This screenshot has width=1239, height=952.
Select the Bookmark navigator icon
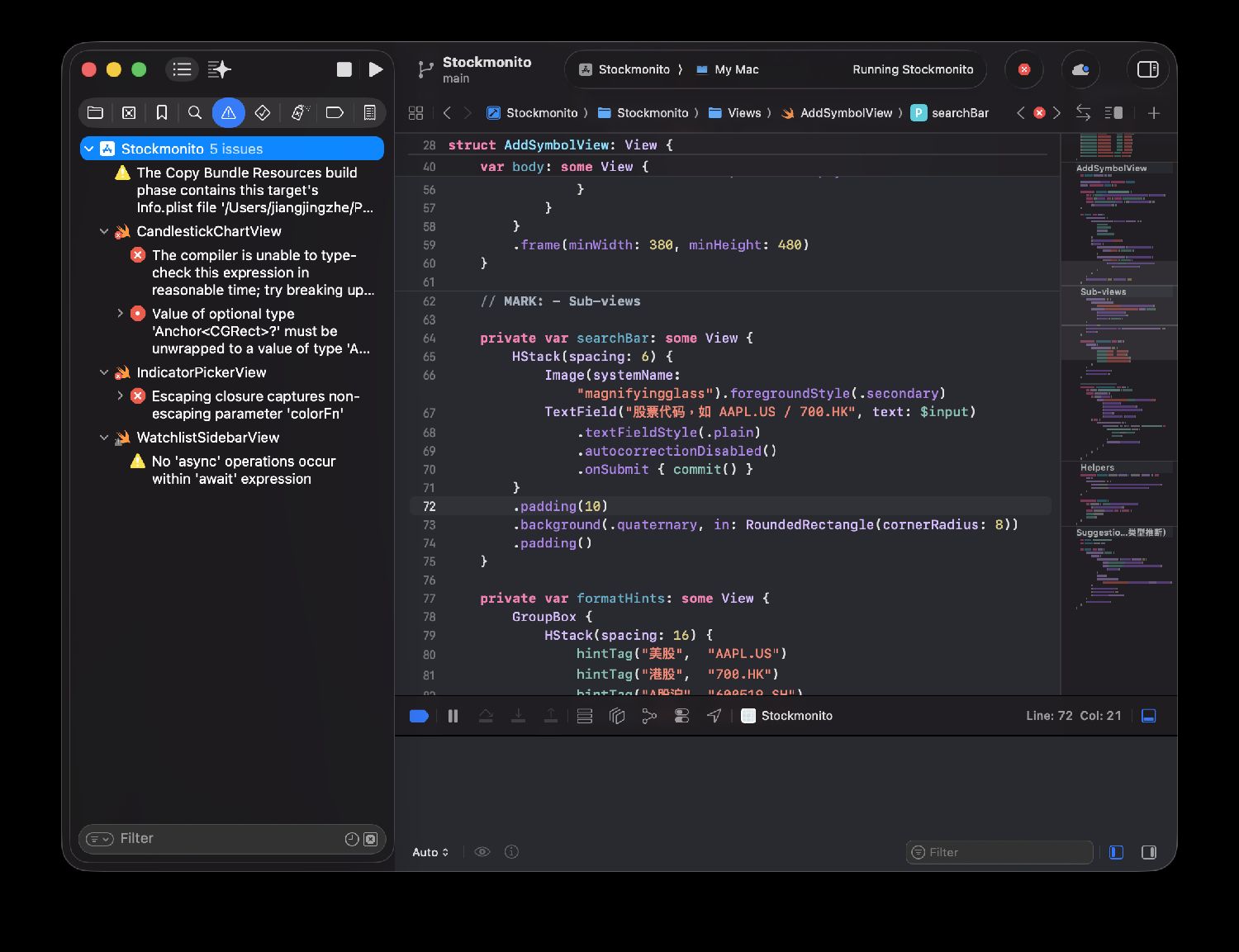[x=162, y=112]
